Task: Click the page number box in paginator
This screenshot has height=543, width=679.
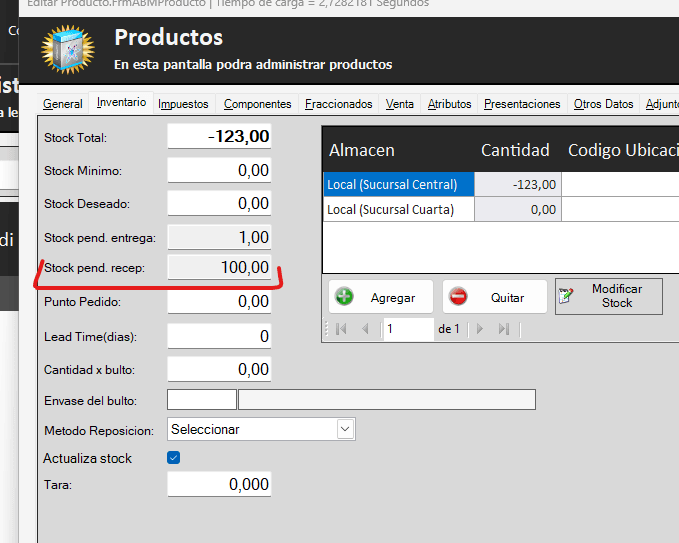Action: coord(407,329)
